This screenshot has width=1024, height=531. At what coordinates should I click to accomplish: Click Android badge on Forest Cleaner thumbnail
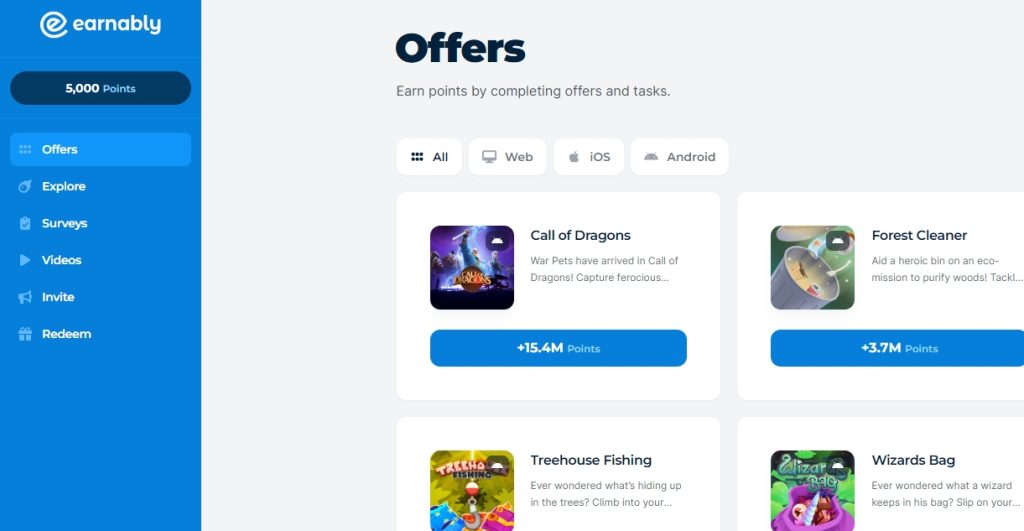(x=838, y=241)
